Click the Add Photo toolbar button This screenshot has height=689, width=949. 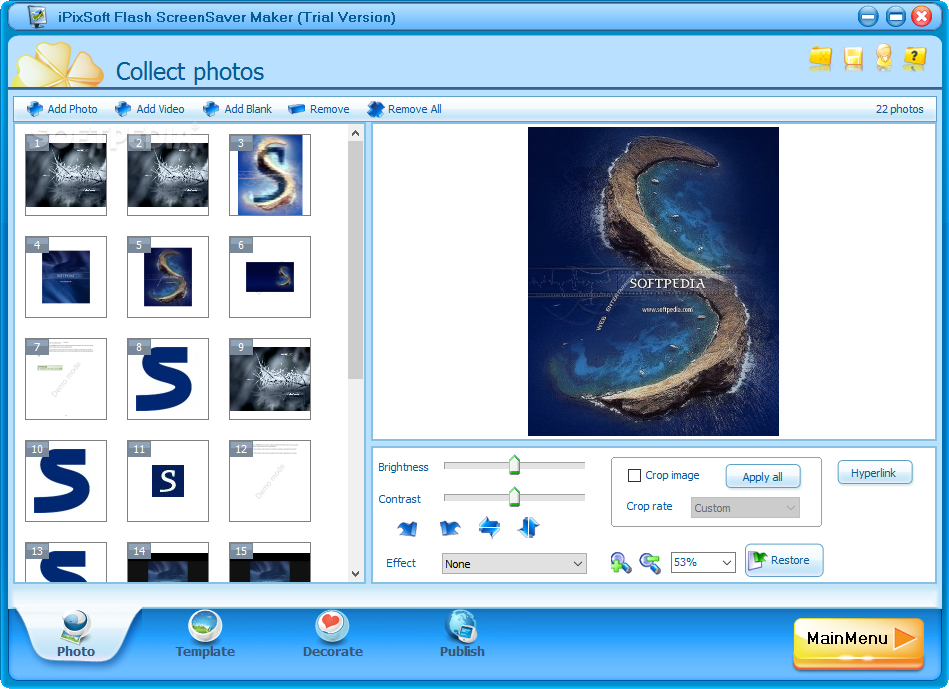tap(62, 109)
